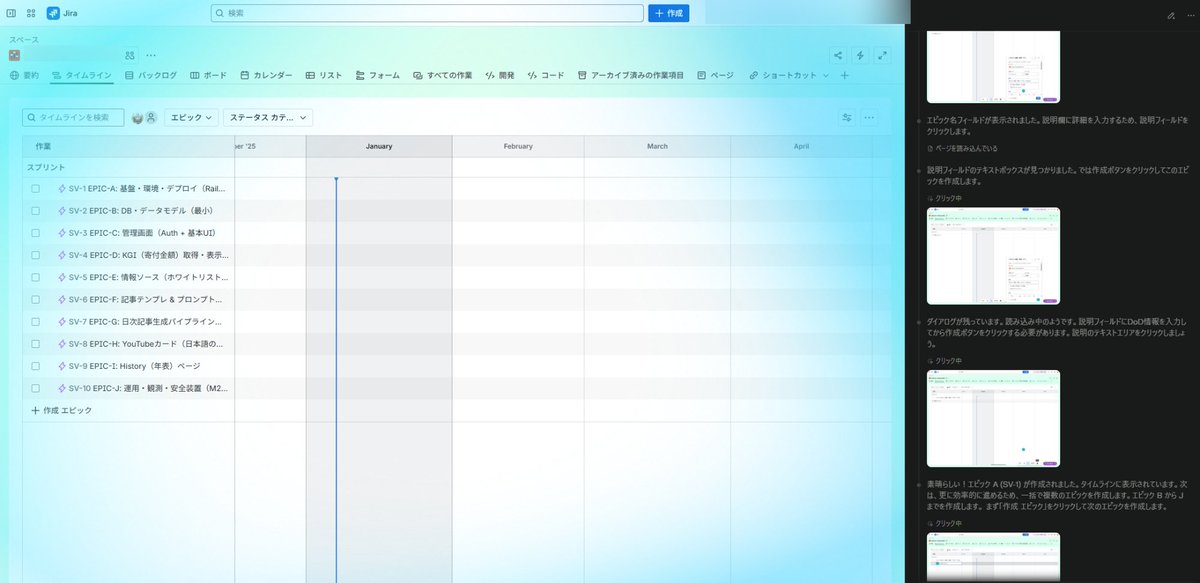This screenshot has height=583, width=1200.
Task: Click epic icon of SV-9 History row
Action: [x=62, y=366]
